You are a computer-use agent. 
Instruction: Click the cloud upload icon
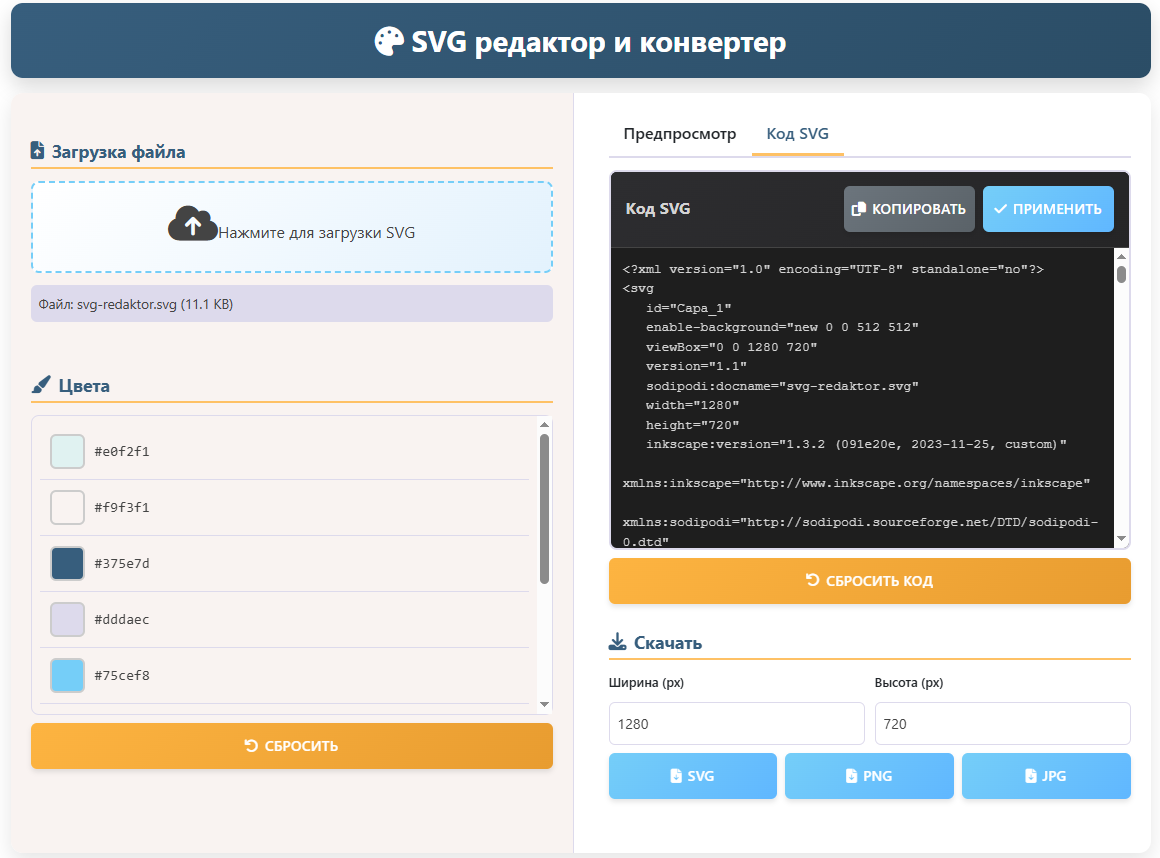pyautogui.click(x=192, y=224)
